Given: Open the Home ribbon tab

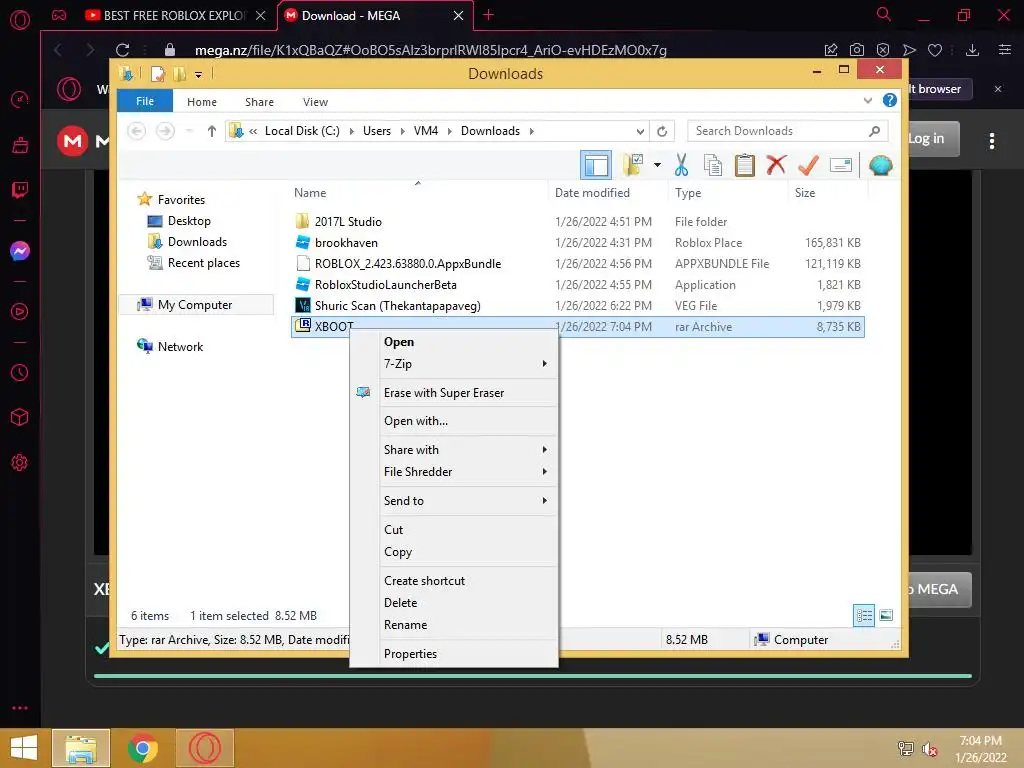Looking at the screenshot, I should (202, 102).
